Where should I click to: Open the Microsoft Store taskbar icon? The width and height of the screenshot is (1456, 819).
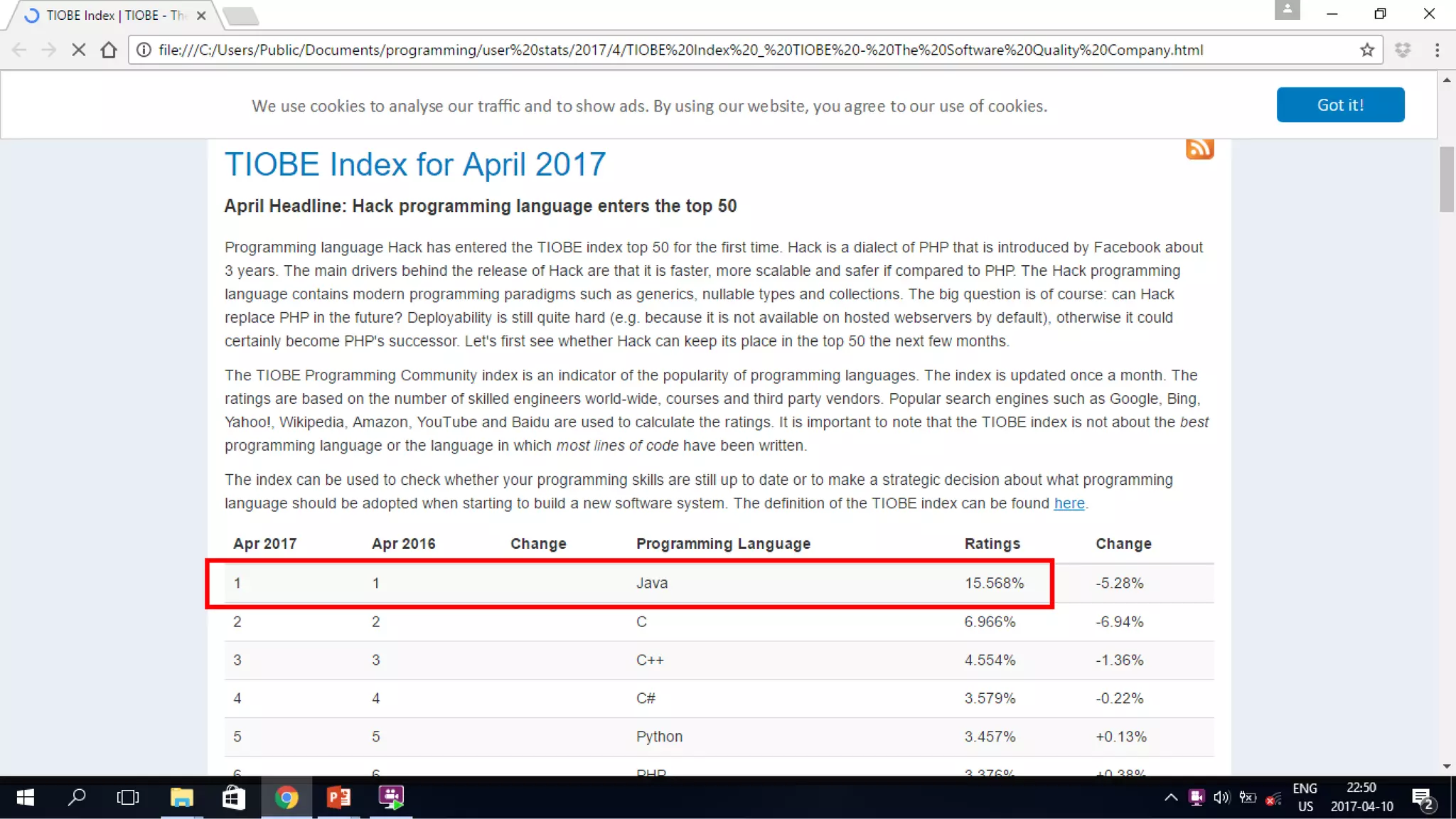tap(234, 798)
